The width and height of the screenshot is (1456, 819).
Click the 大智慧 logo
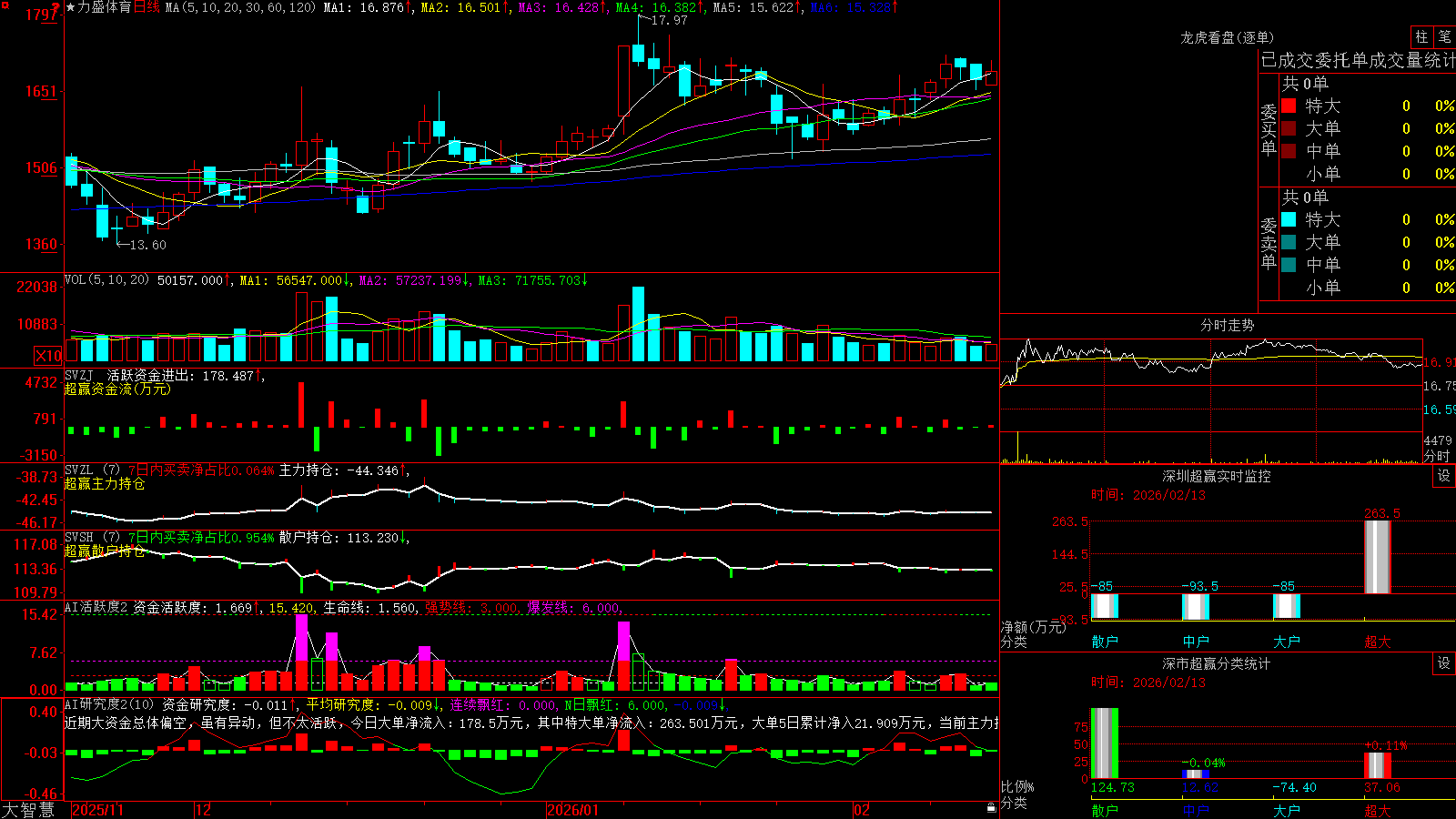click(x=28, y=810)
